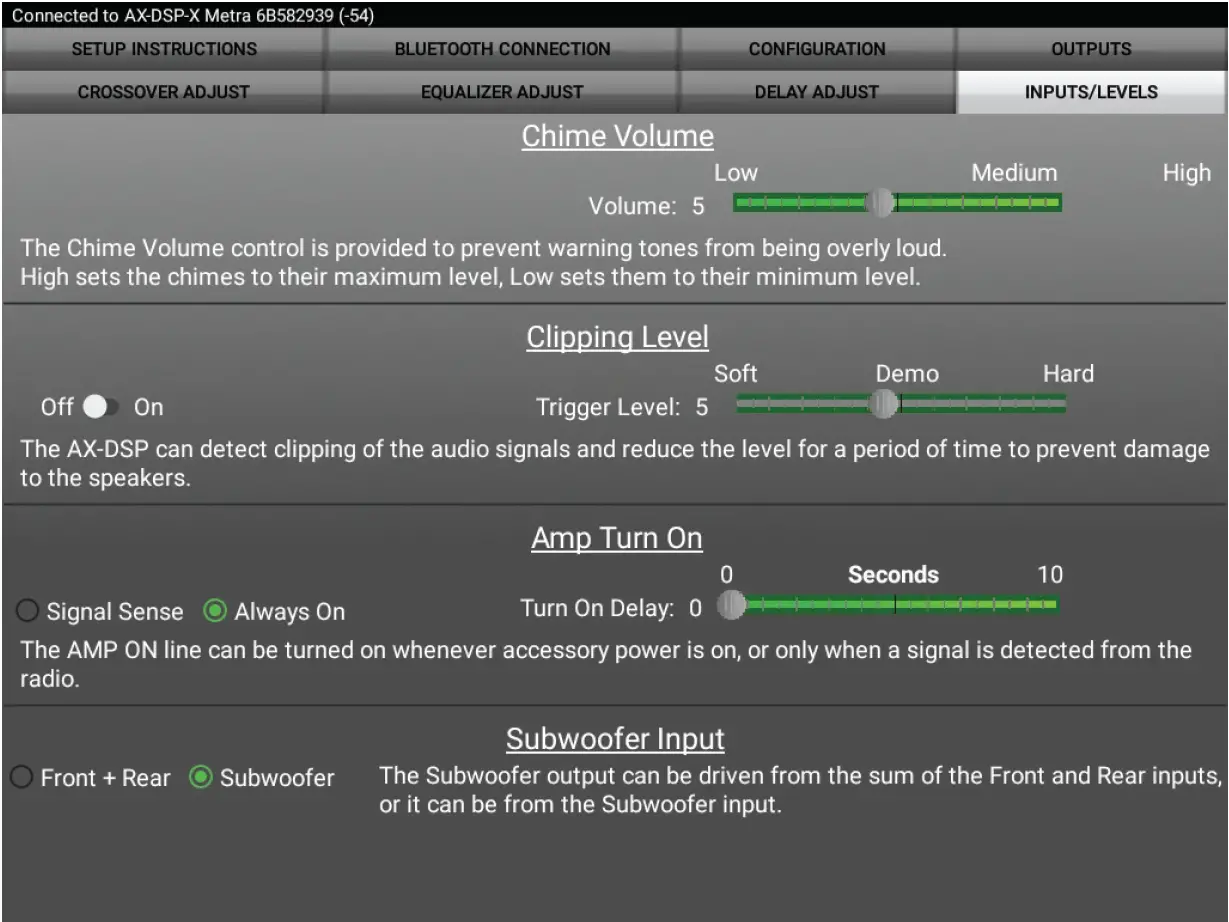Select the Inputs/Levels tab
Viewport: 1229px width, 922px height.
coord(1091,91)
